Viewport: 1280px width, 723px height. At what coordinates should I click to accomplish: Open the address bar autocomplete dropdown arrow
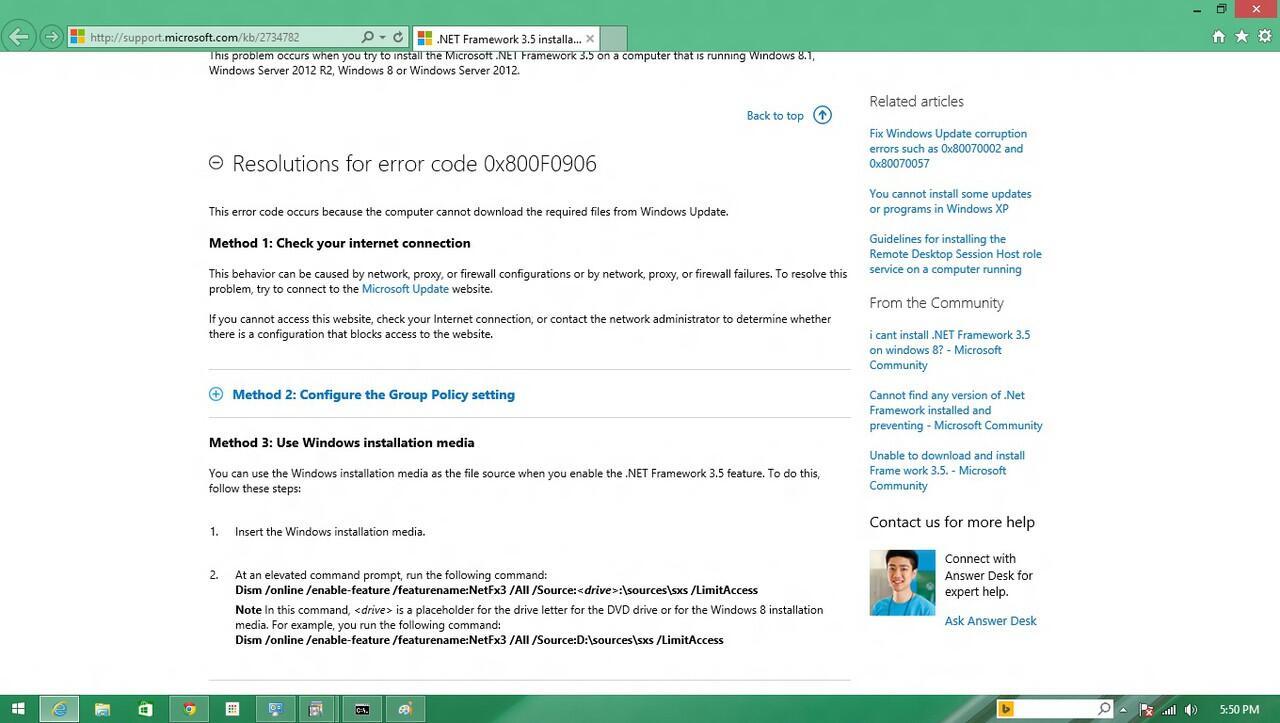click(382, 37)
